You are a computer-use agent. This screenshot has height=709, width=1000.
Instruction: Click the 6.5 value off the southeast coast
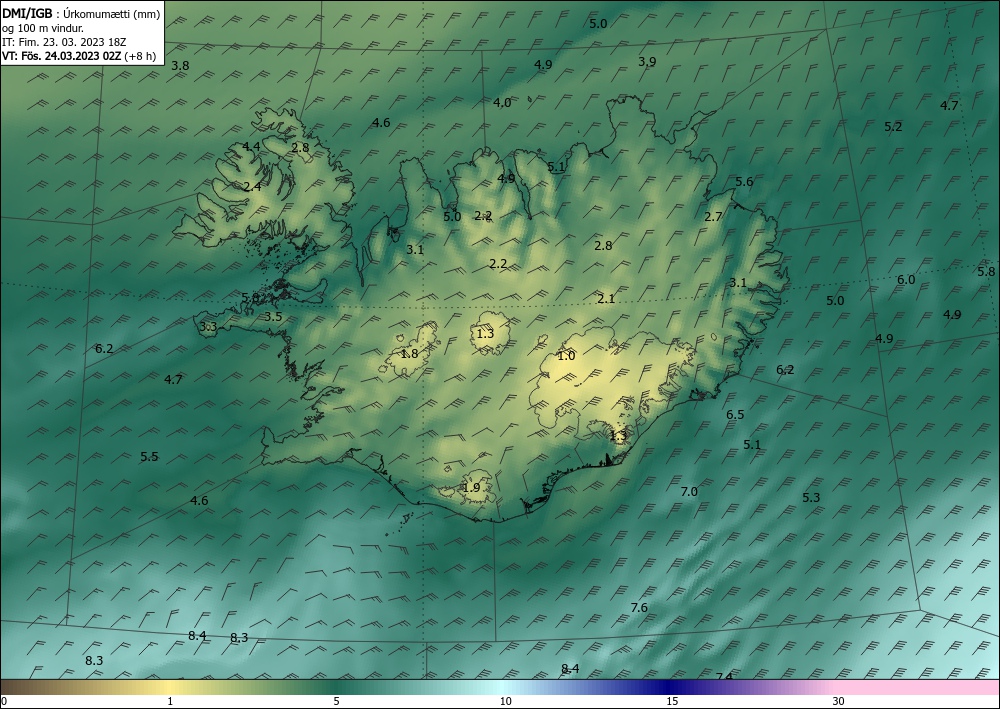(x=735, y=415)
